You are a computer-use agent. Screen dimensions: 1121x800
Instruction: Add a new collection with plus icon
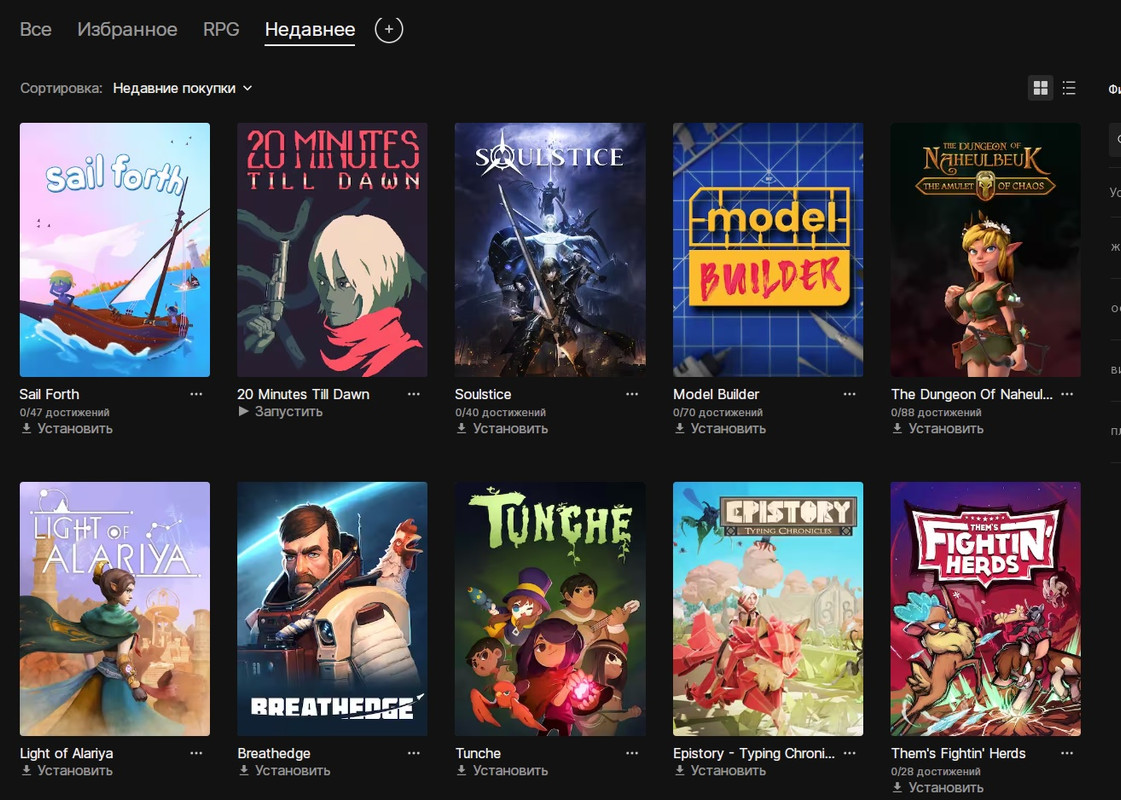click(389, 29)
